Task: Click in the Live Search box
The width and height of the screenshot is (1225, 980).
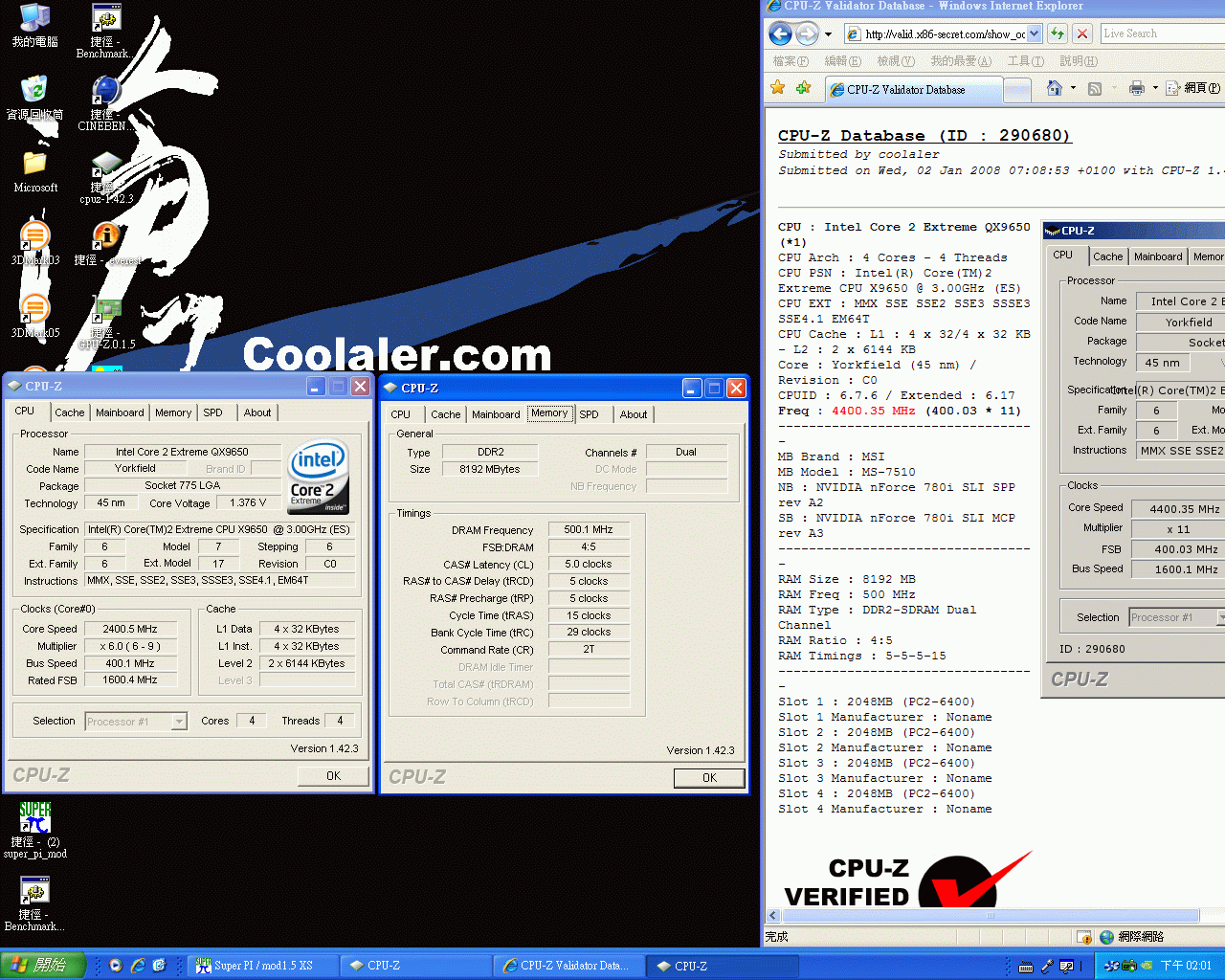Action: tap(1161, 33)
